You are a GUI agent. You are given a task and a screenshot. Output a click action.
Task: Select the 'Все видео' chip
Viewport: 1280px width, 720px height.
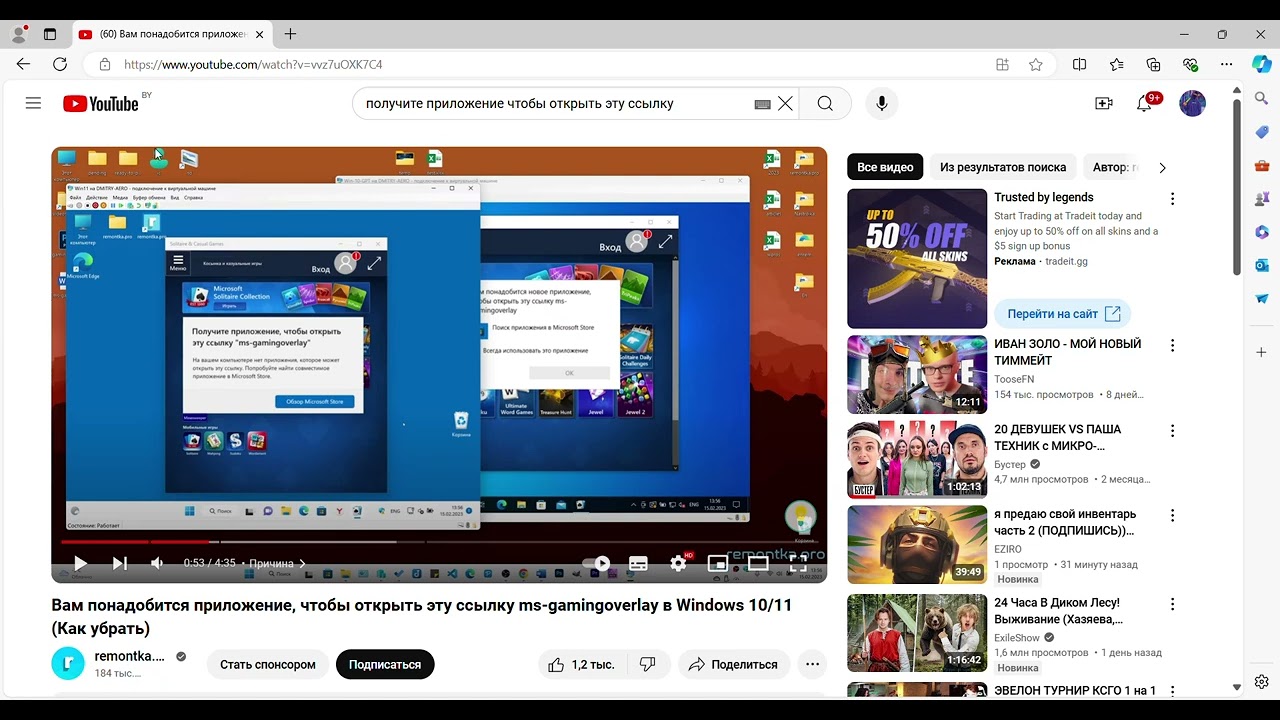[x=885, y=167]
